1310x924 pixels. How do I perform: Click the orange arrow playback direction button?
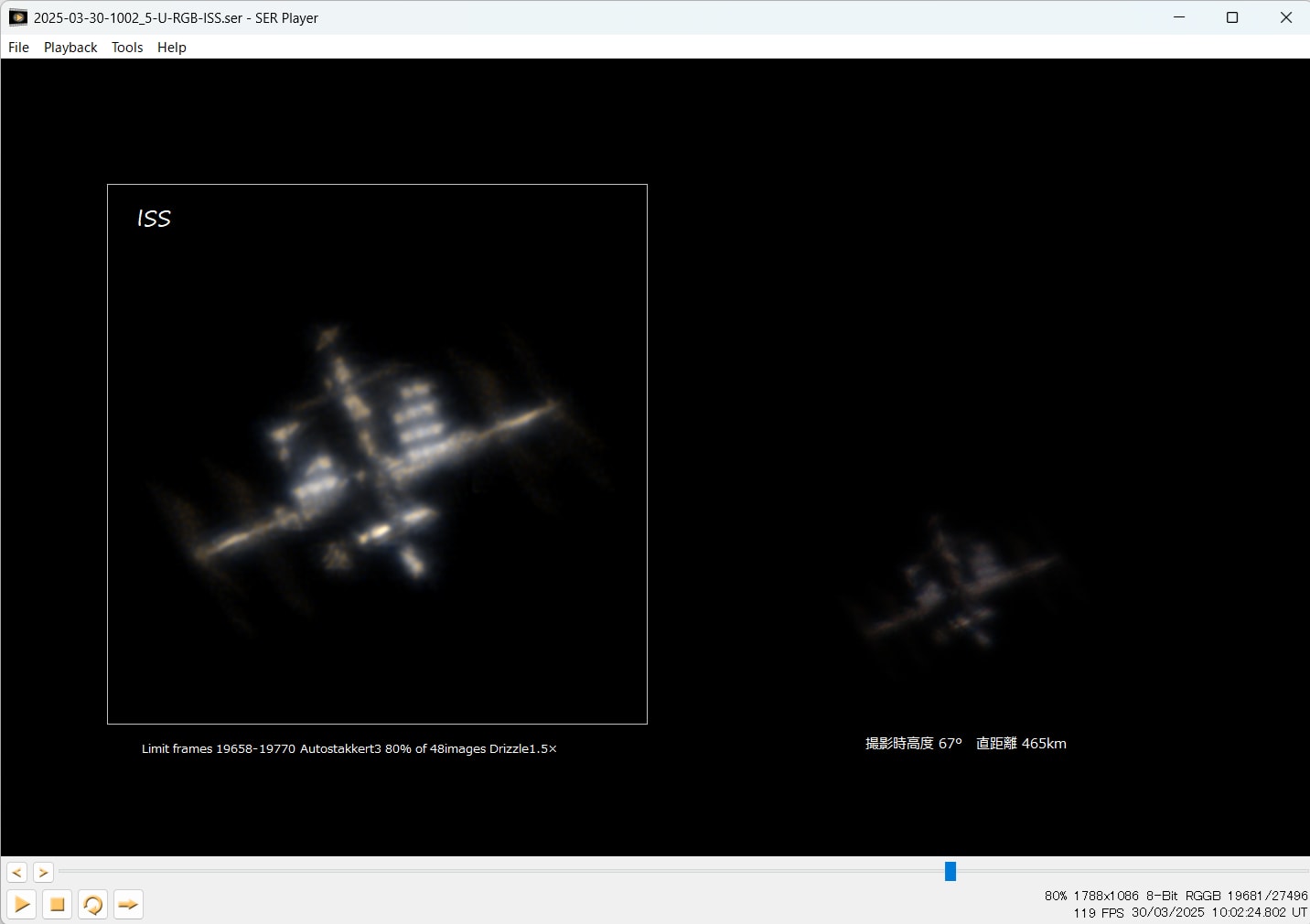point(128,905)
